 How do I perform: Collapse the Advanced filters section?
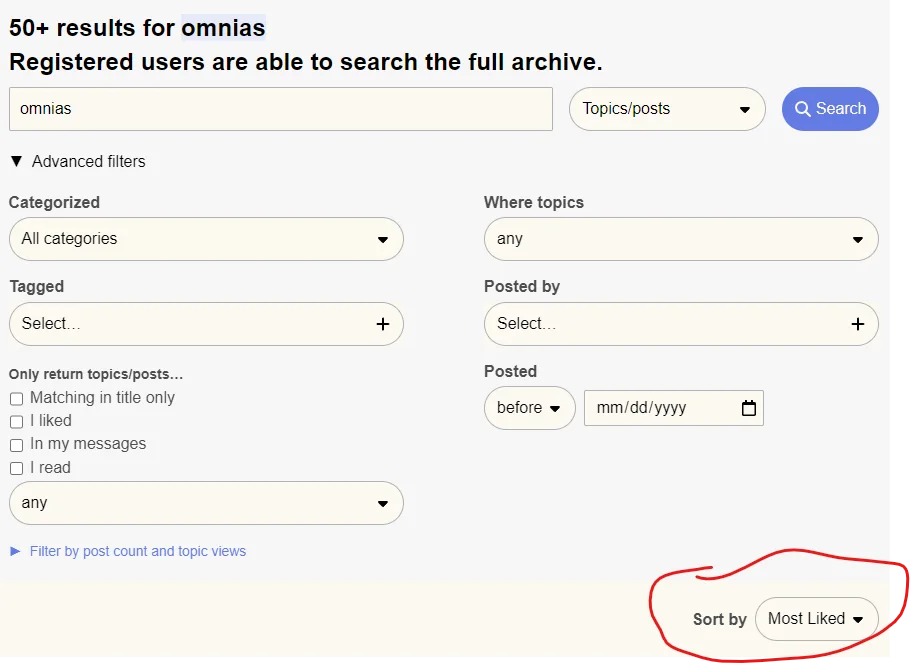pyautogui.click(x=78, y=161)
